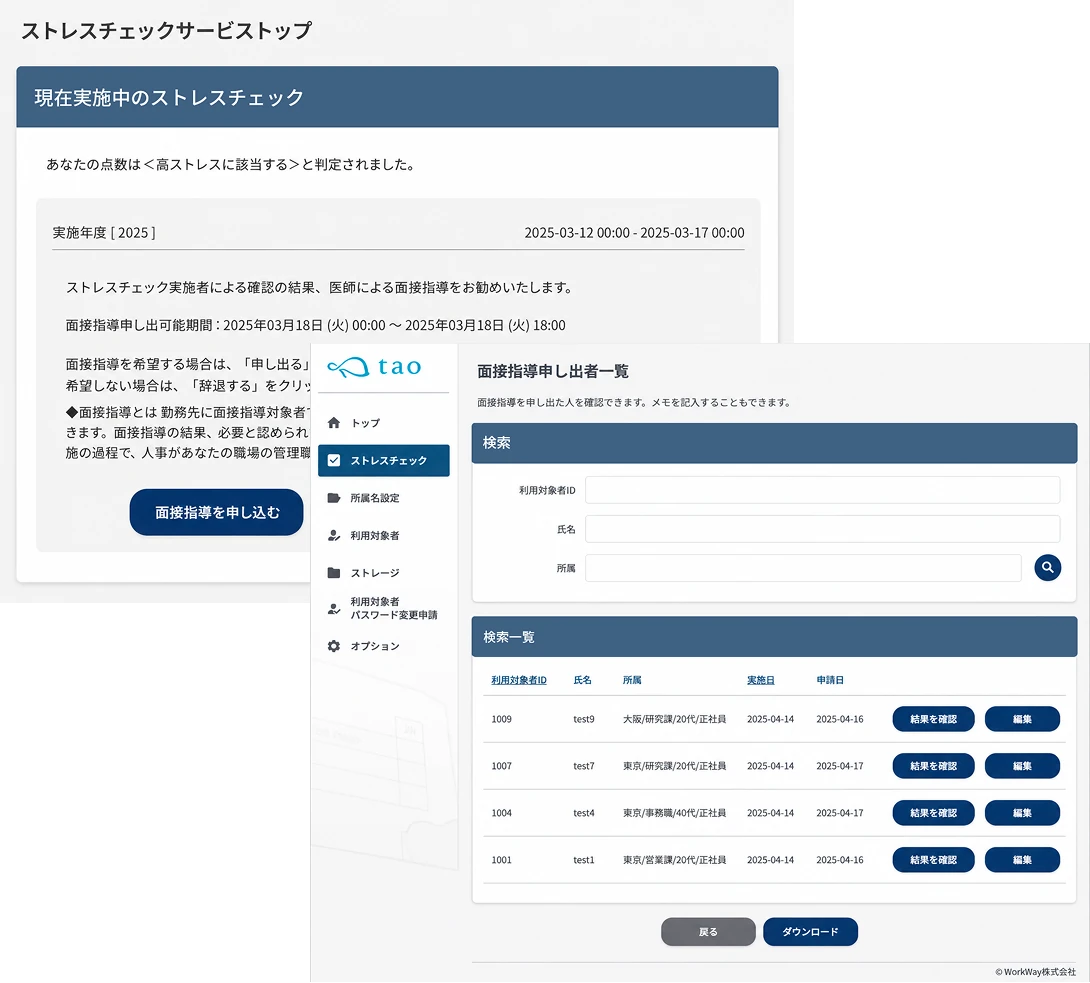Click 編集 for test9 row
The image size is (1090, 983).
pos(1022,719)
